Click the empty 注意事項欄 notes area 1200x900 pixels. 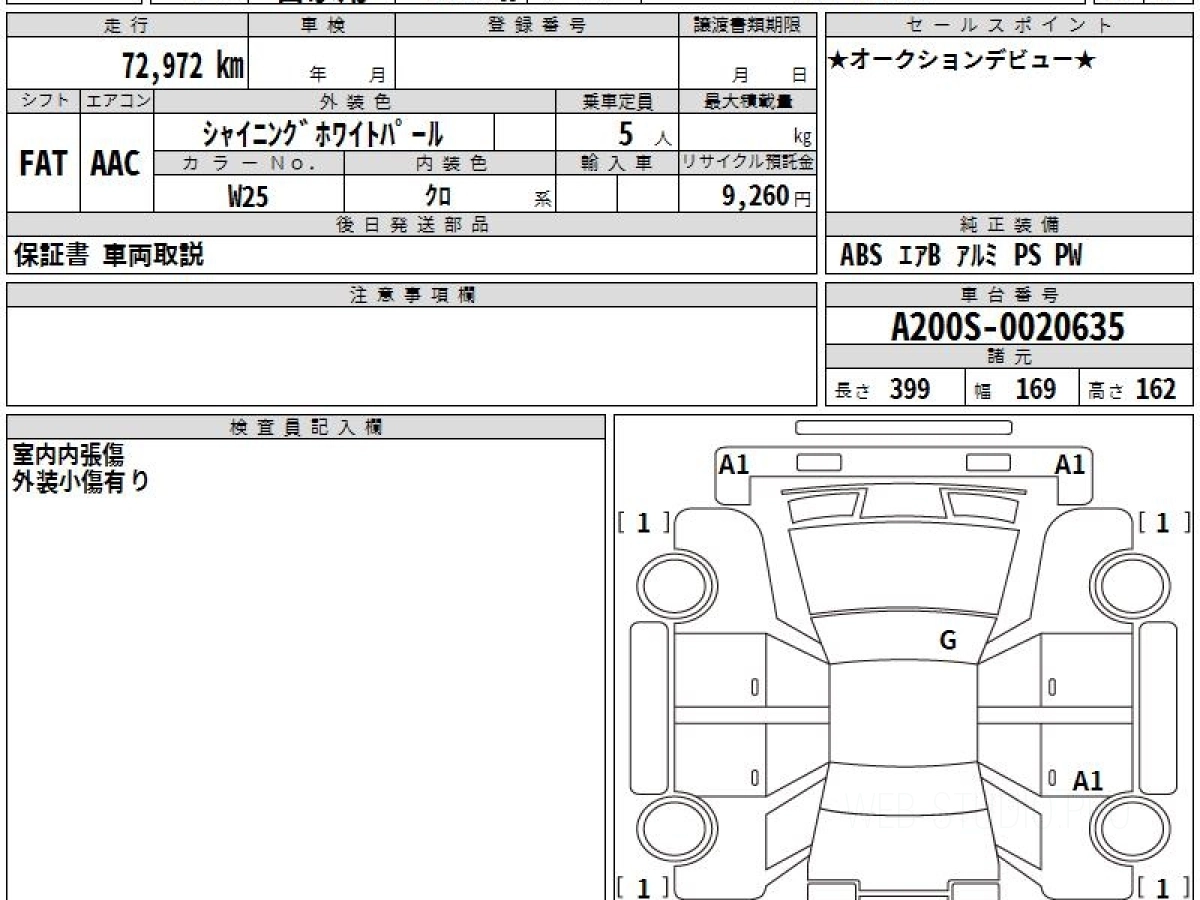click(x=410, y=355)
